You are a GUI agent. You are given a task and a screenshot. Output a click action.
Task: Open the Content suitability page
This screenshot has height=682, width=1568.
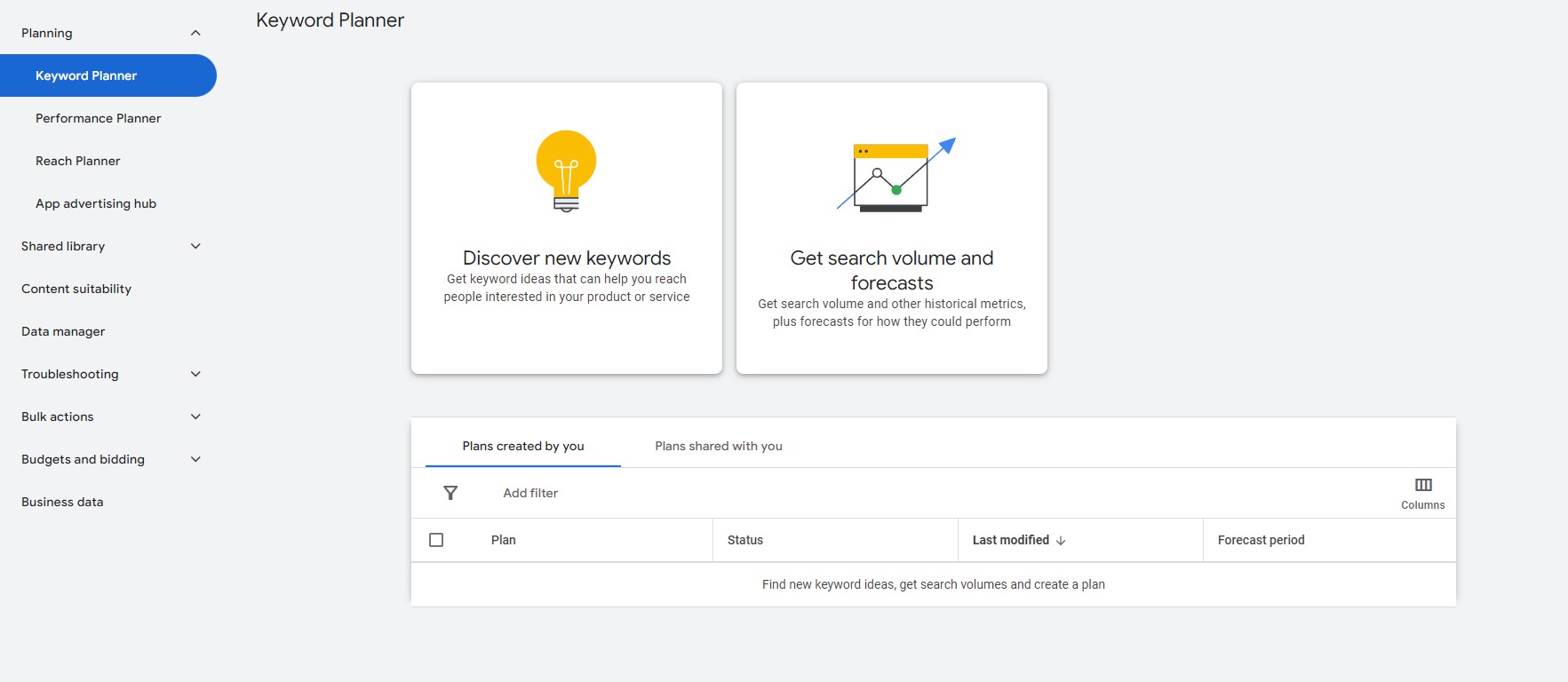point(76,289)
